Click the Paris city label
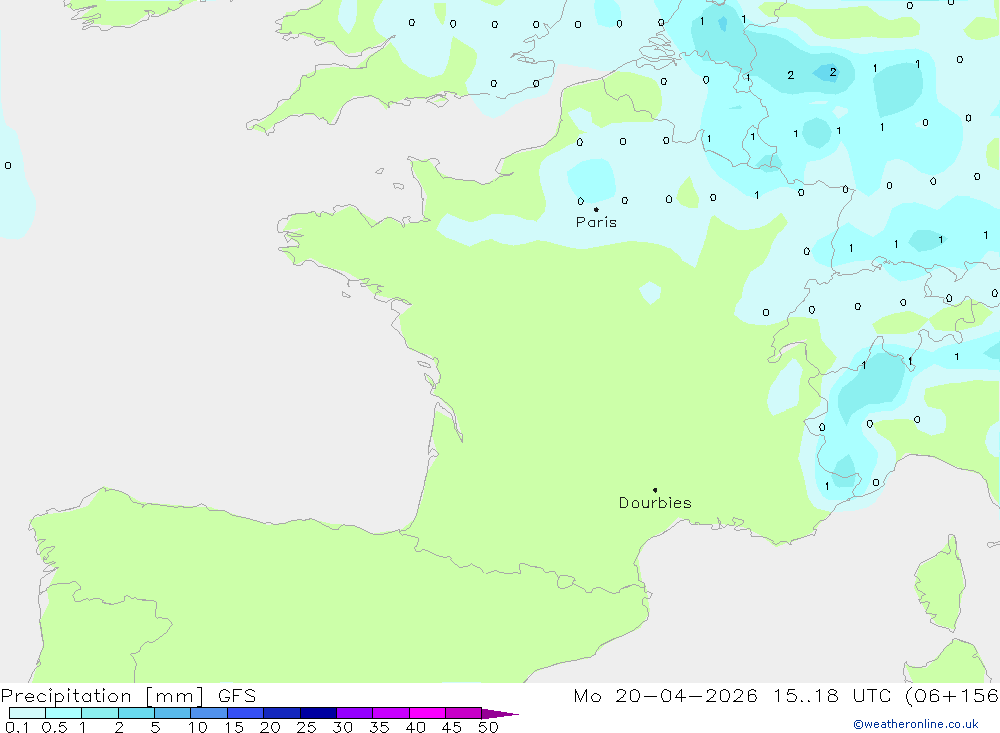1000x733 pixels. pos(596,222)
